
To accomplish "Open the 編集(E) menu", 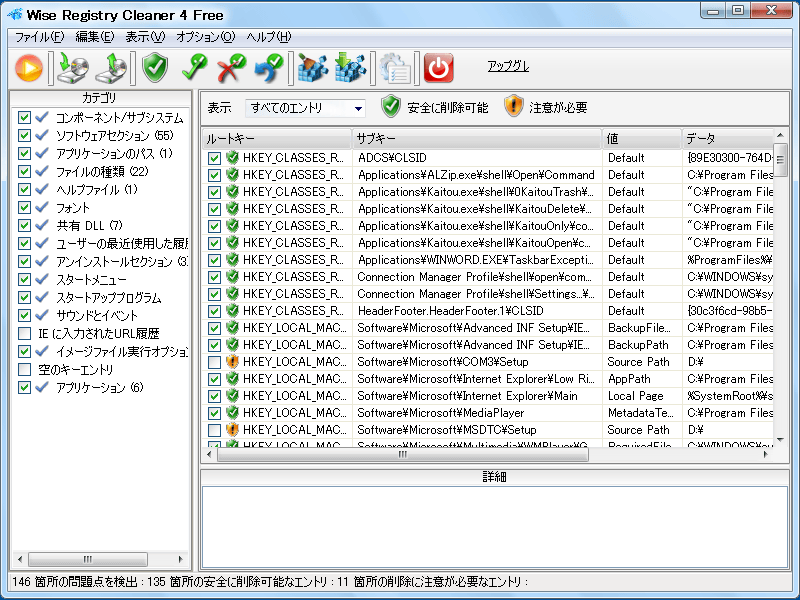I will 94,37.
